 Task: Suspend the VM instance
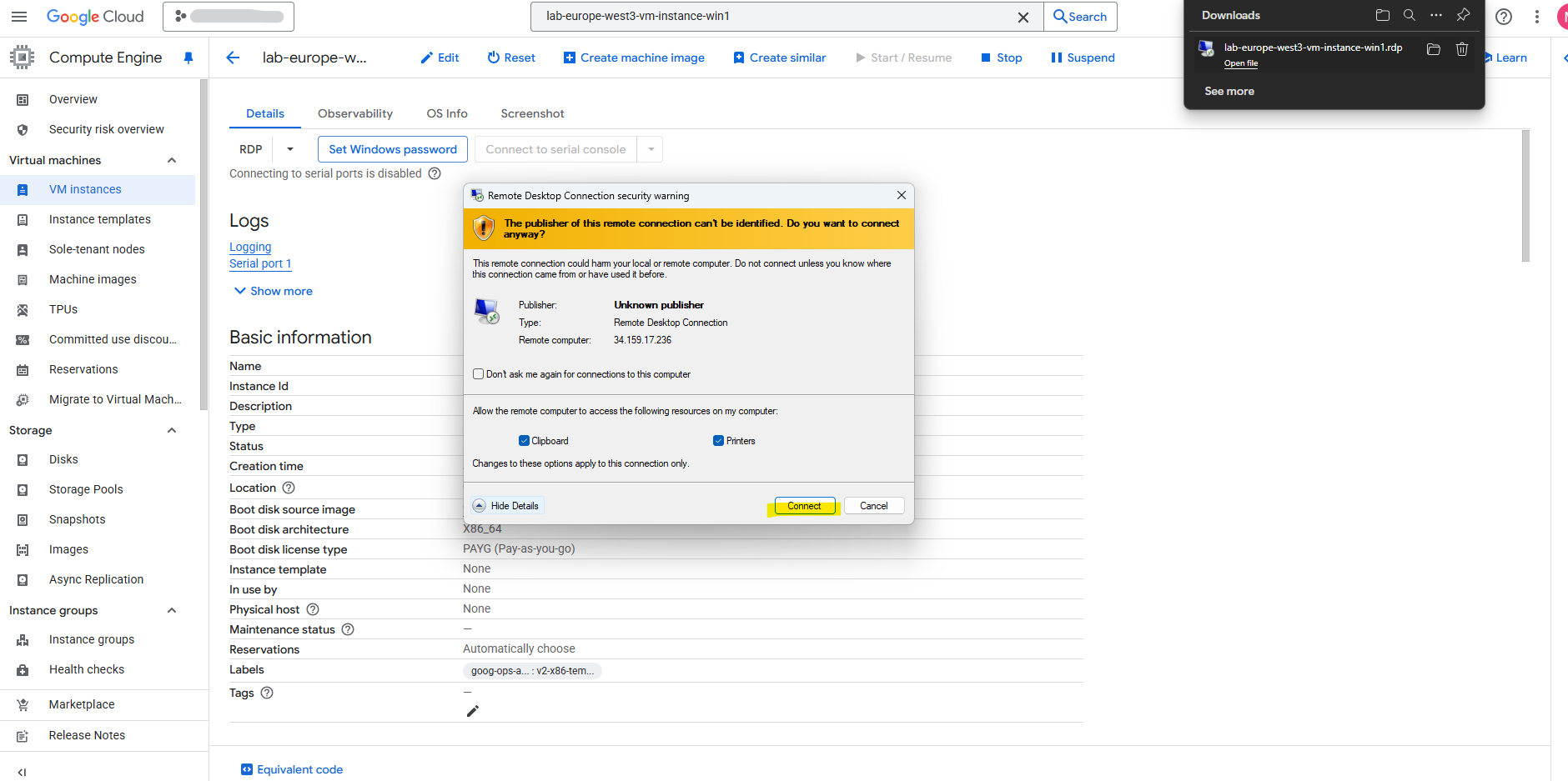pos(1083,58)
